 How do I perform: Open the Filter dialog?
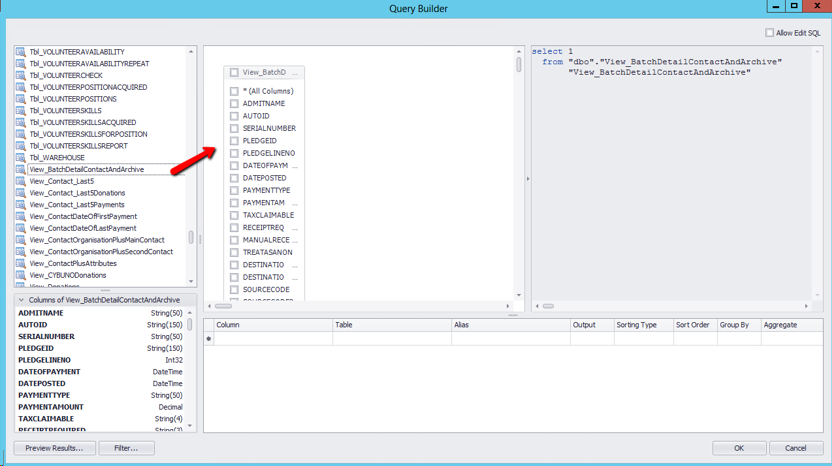tap(126, 448)
